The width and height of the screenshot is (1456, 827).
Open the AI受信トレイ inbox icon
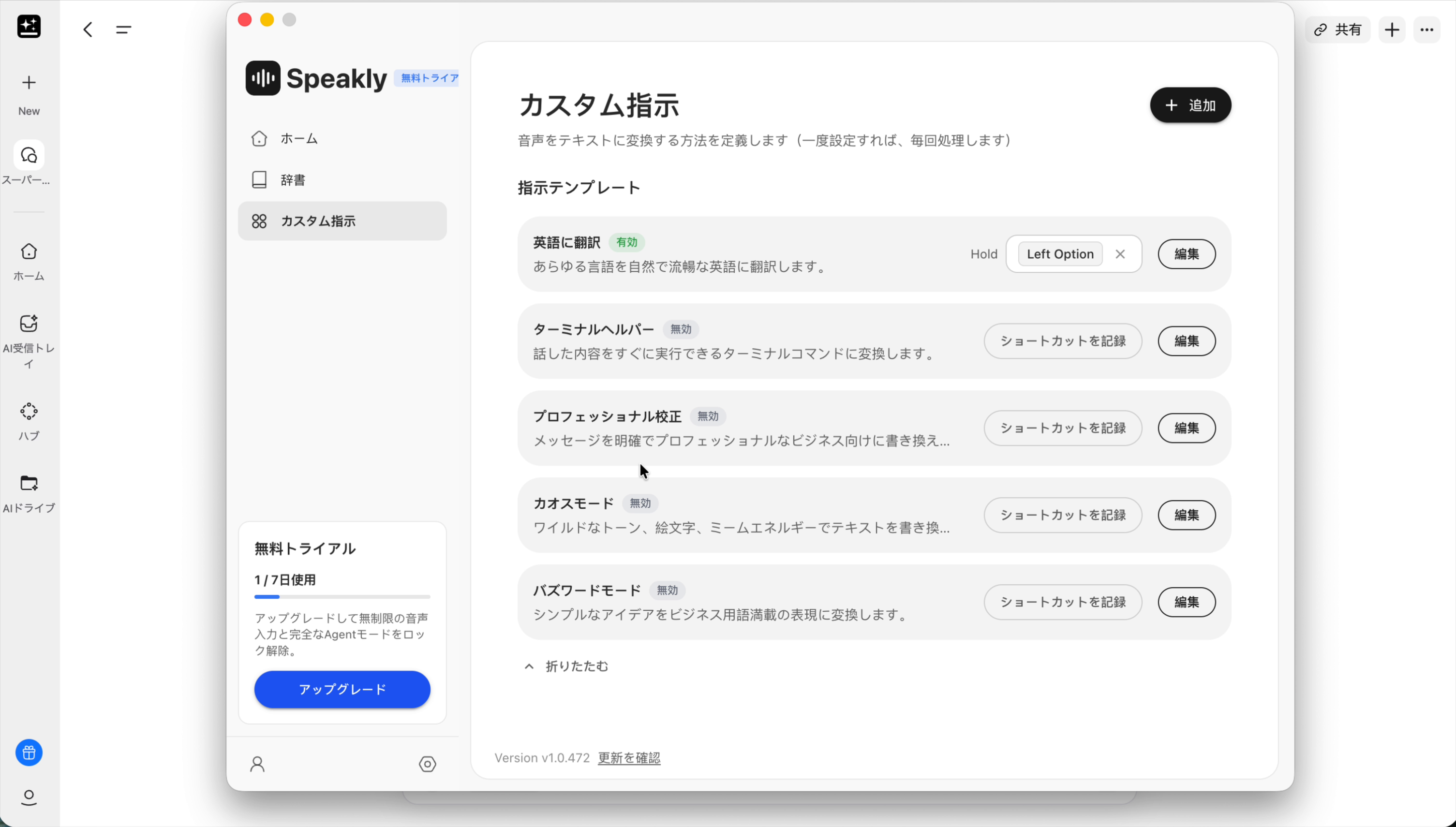point(29,324)
